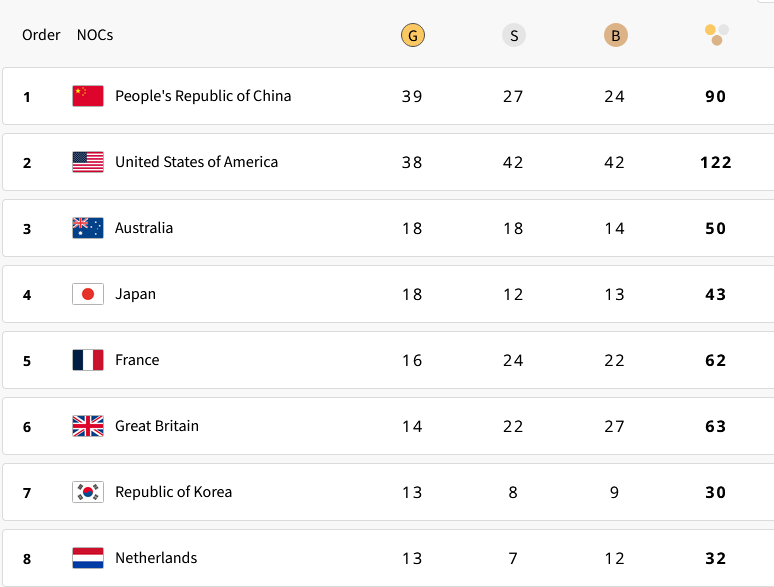This screenshot has width=774, height=587.
Task: Click the NOCs column header
Action: click(x=95, y=35)
